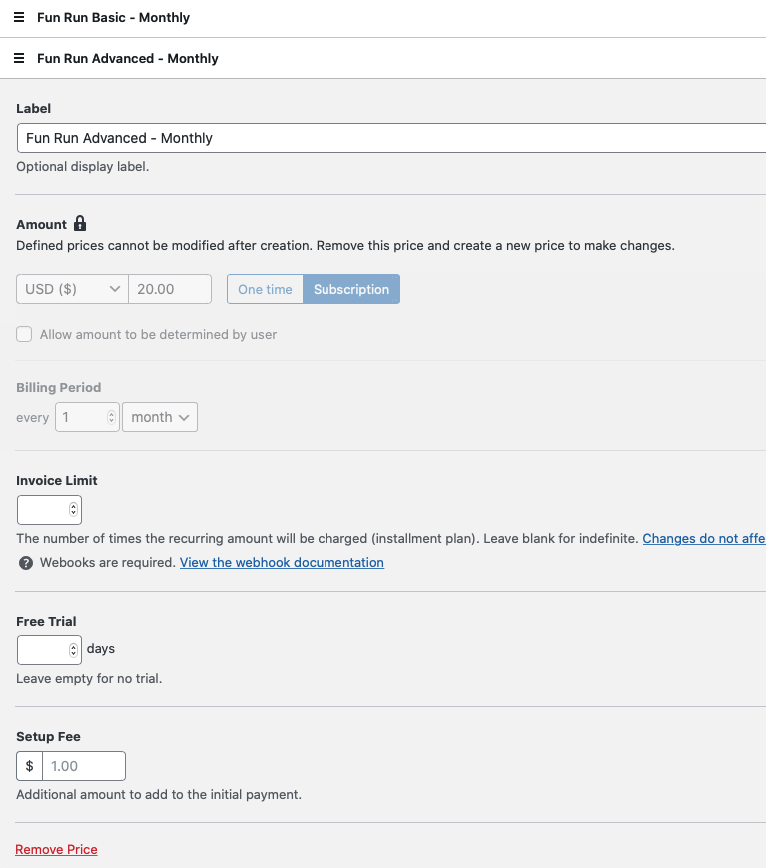766x868 pixels.
Task: Click the lock icon beside Amount
Action: click(x=80, y=223)
